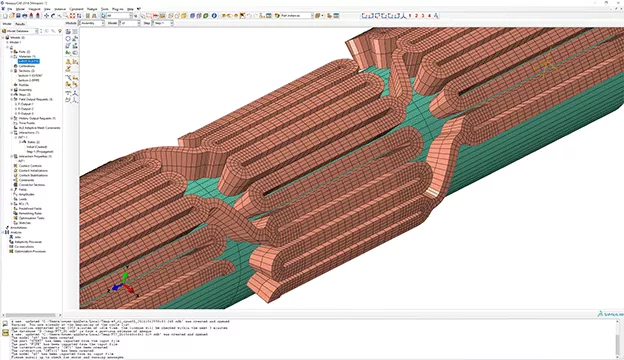This screenshot has width=624, height=360.
Task: Select Section-2-PIPE in the tree
Action: click(29, 80)
